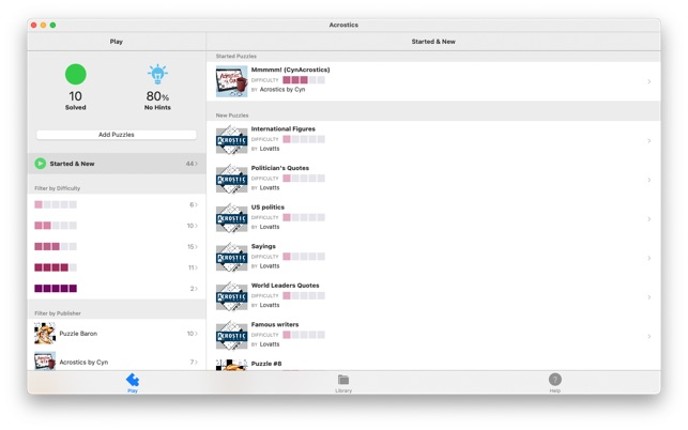Click the green Solved circle icon
The image size is (688, 430).
coord(75,74)
